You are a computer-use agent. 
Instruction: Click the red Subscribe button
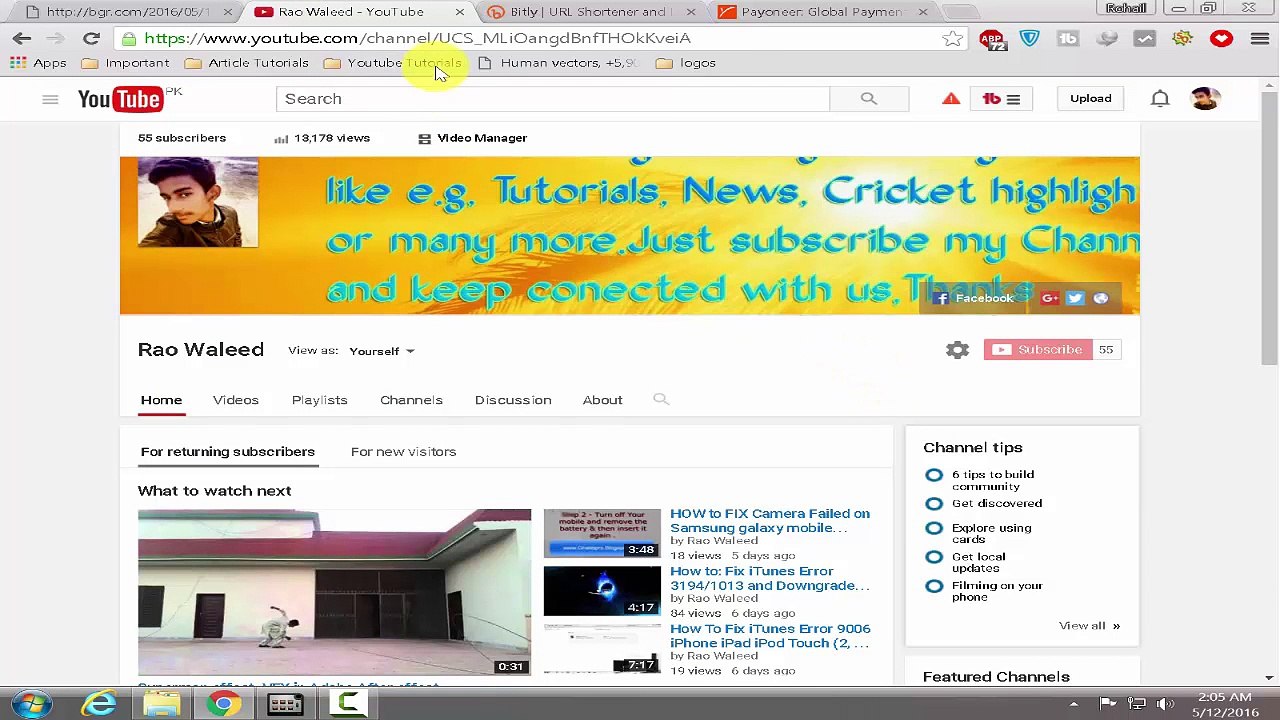point(1038,350)
